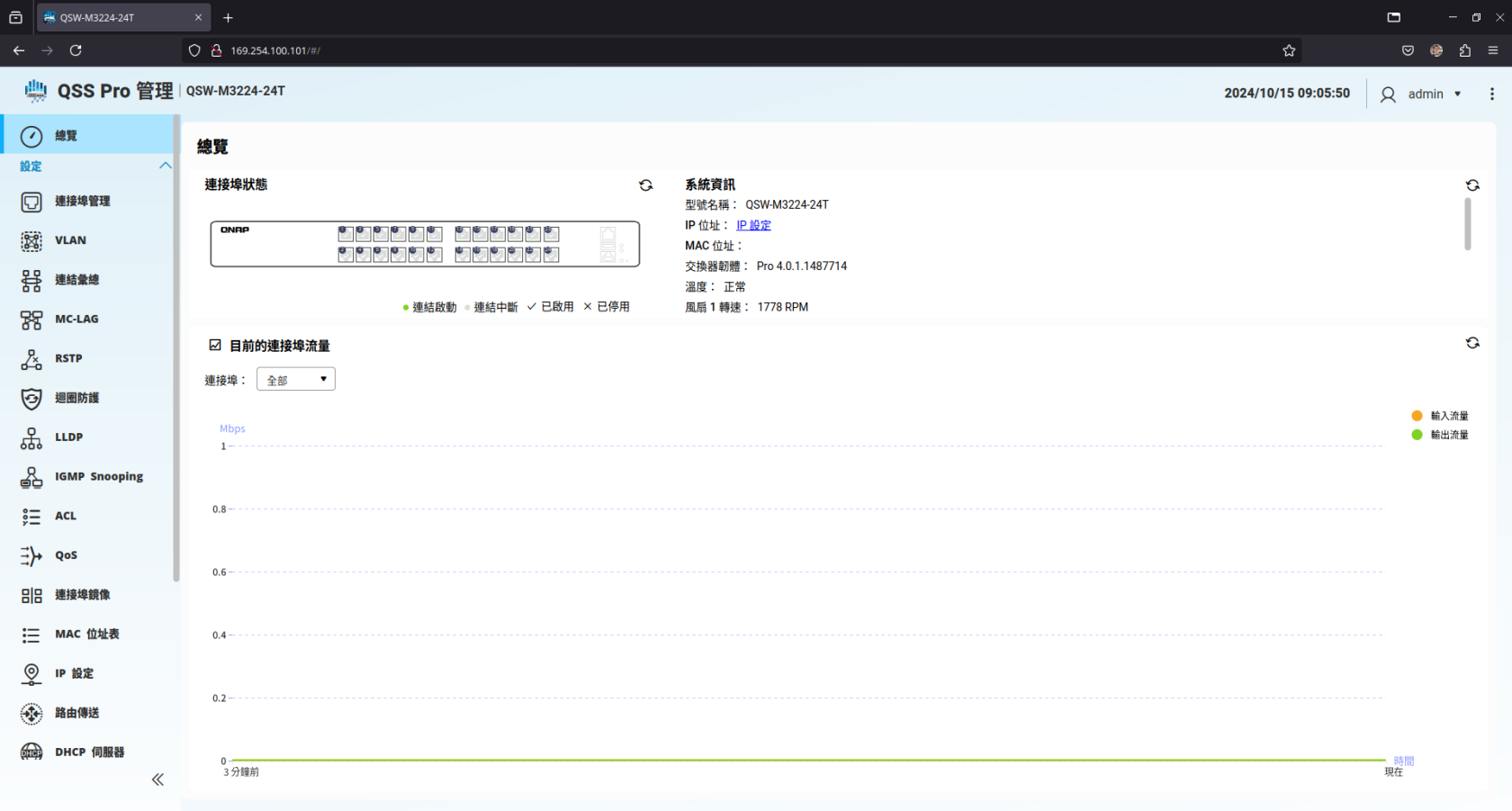Open a new browser tab
This screenshot has width=1512, height=811.
tap(228, 17)
